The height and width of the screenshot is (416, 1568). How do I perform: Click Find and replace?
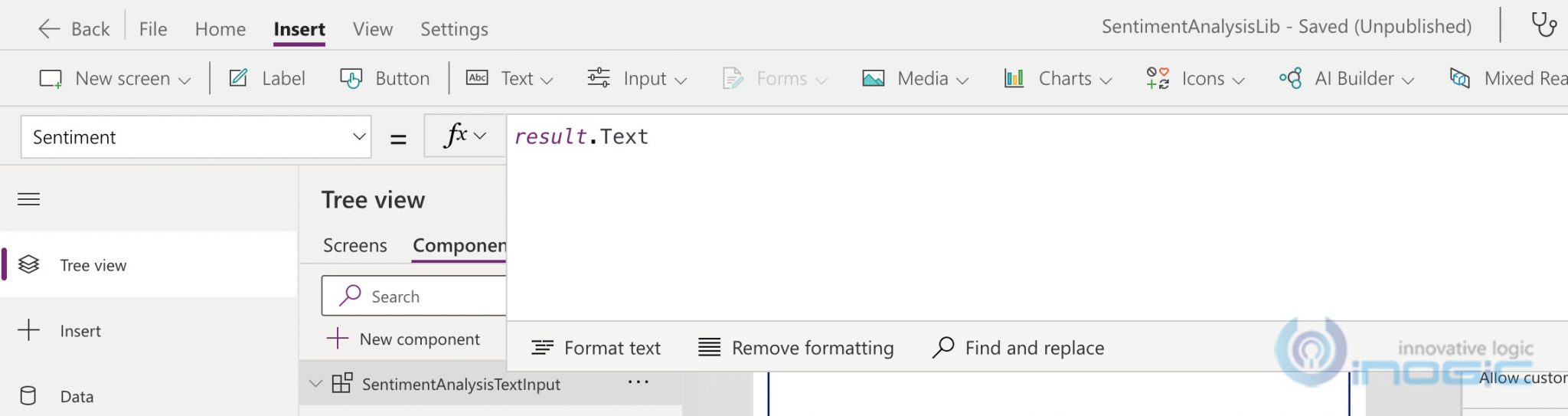tap(1018, 348)
